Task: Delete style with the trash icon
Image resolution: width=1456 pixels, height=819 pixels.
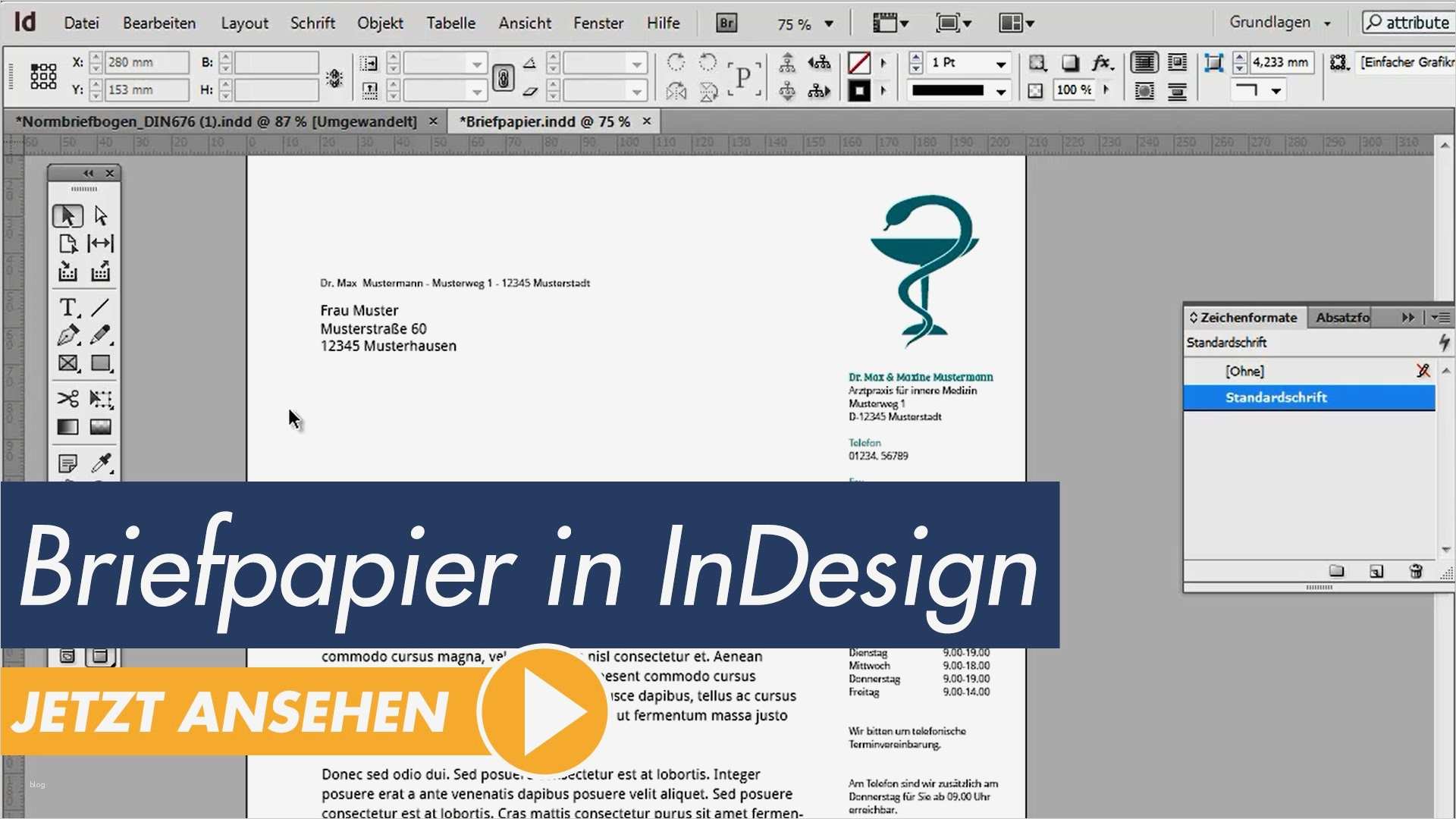Action: pos(1417,571)
